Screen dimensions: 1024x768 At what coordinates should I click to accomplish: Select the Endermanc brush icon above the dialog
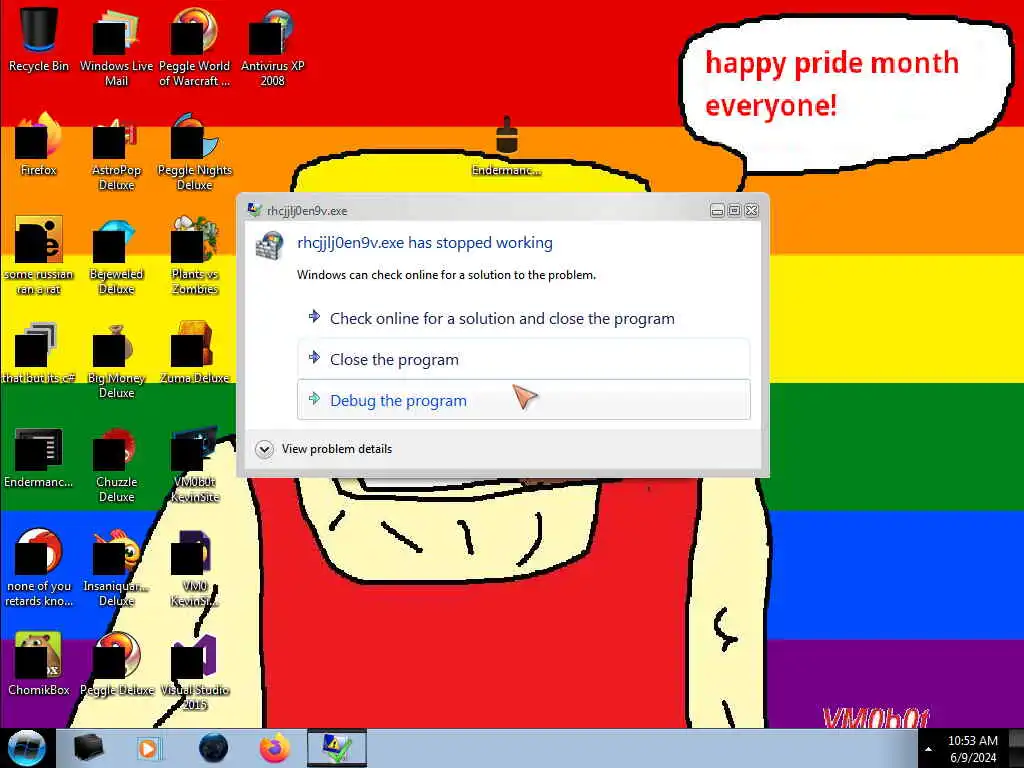pos(506,145)
